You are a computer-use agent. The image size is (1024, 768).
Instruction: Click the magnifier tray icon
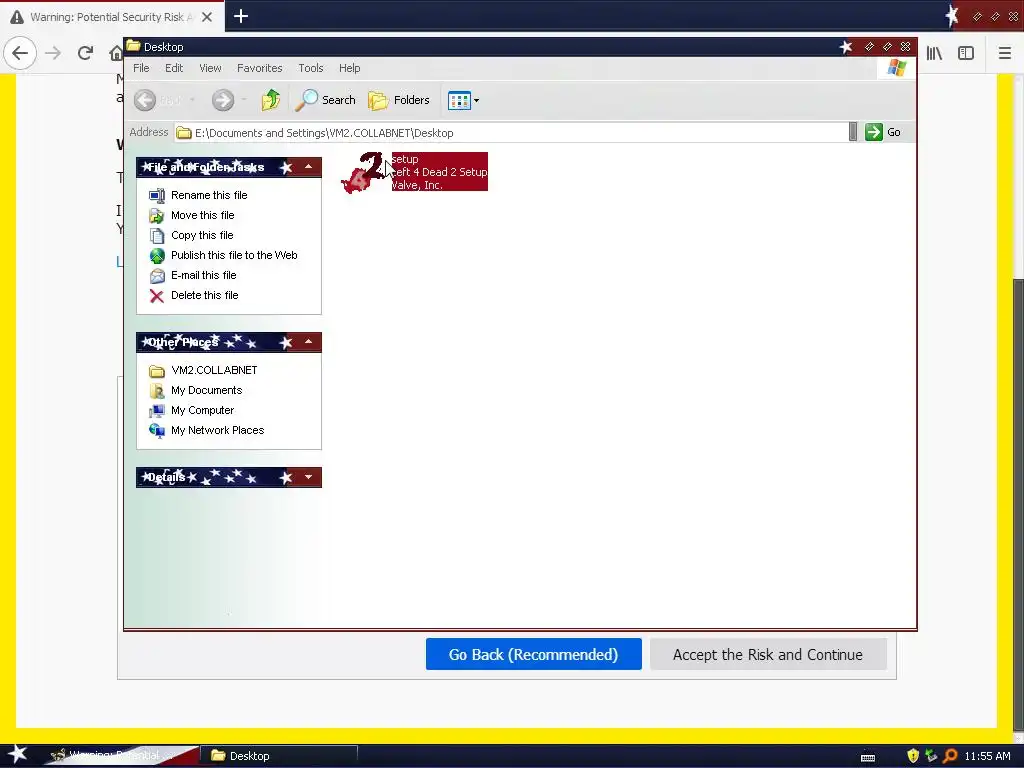pyautogui.click(x=950, y=756)
